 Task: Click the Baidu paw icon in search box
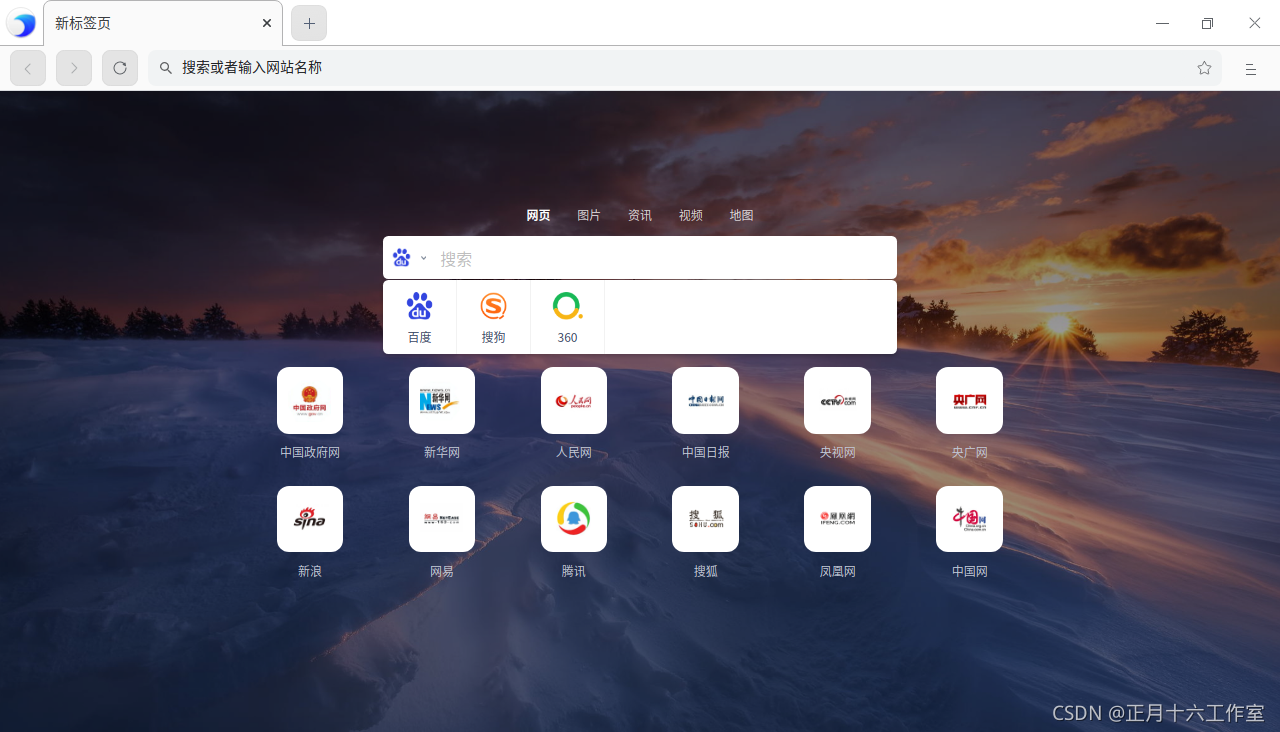coord(402,258)
